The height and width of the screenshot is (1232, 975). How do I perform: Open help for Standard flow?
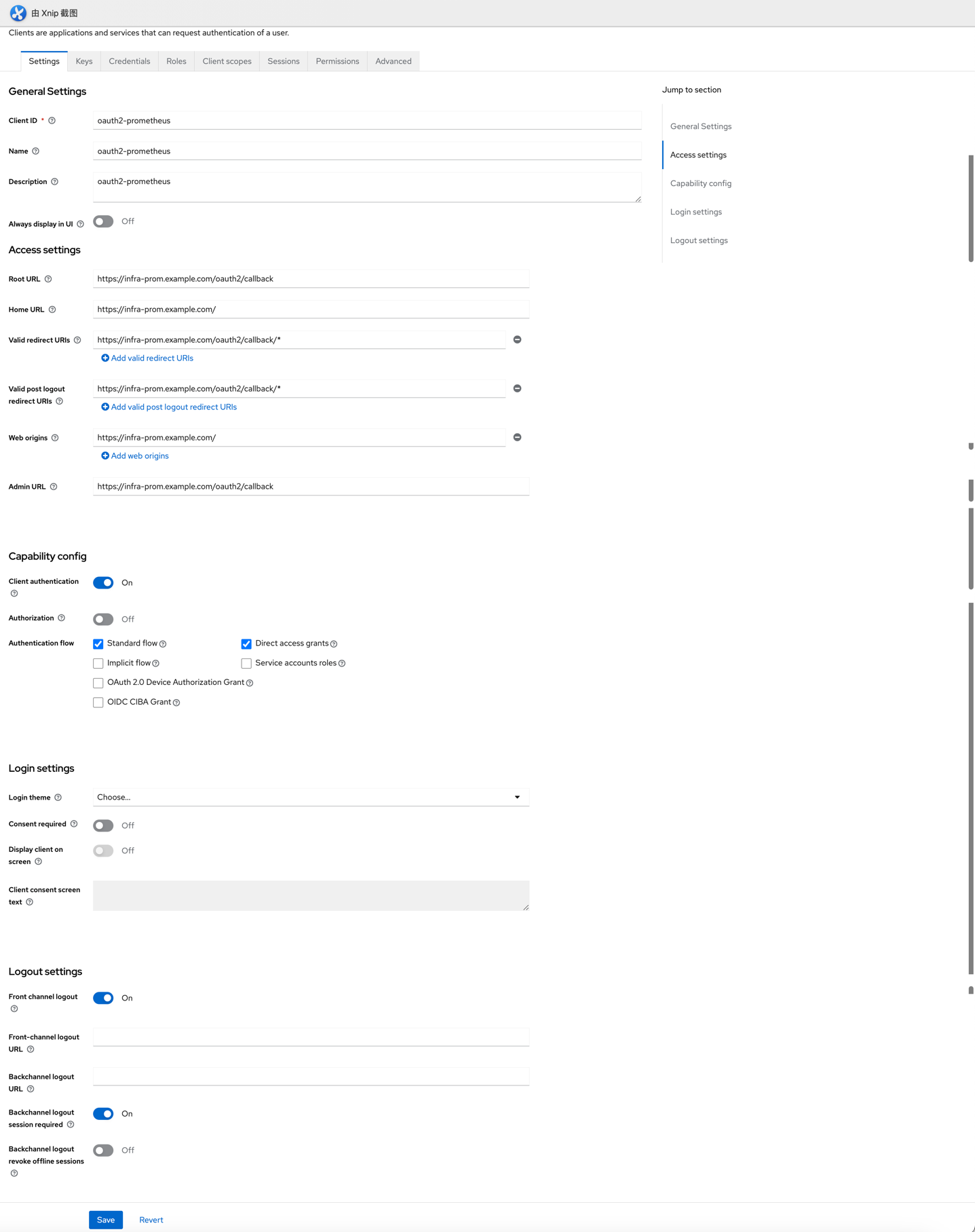[163, 644]
